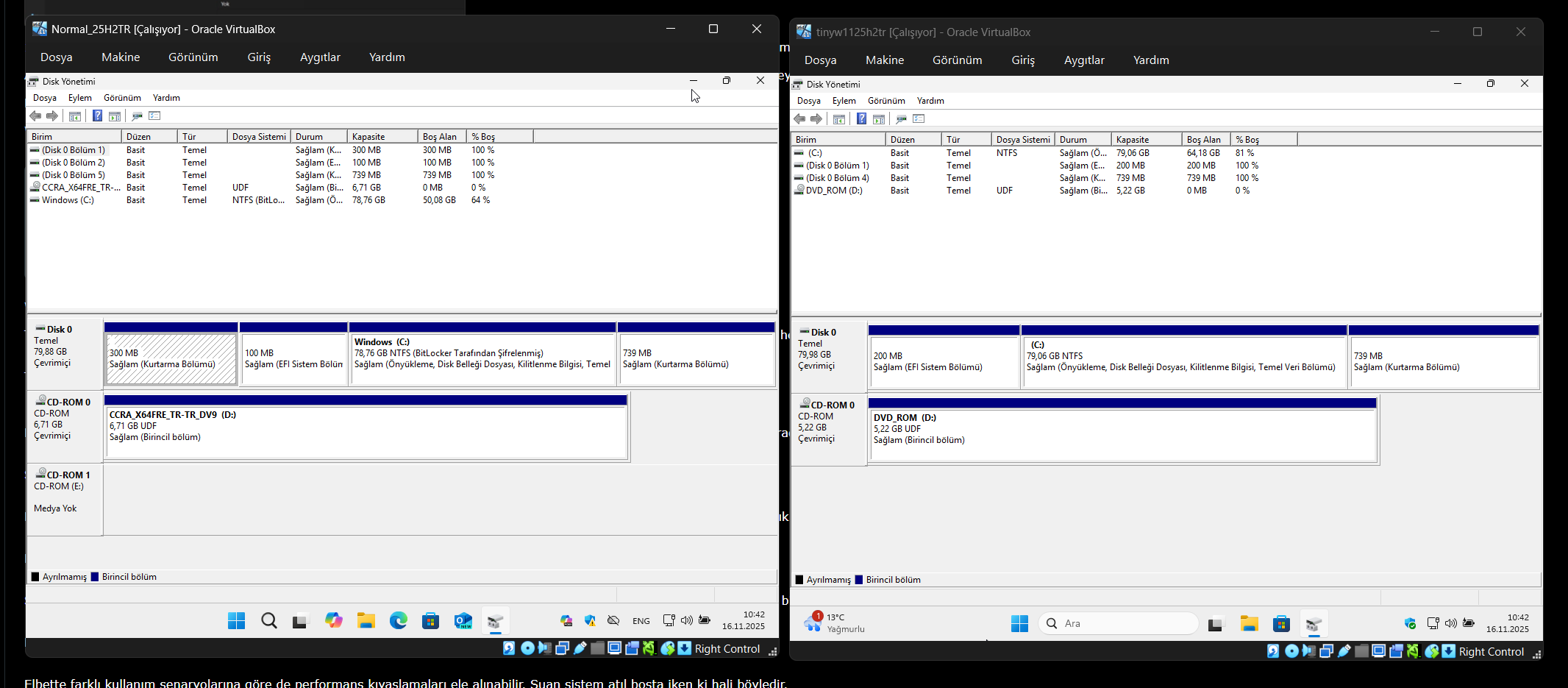
Task: Click the Ara search box in the right VM taskbar
Action: coord(1118,624)
